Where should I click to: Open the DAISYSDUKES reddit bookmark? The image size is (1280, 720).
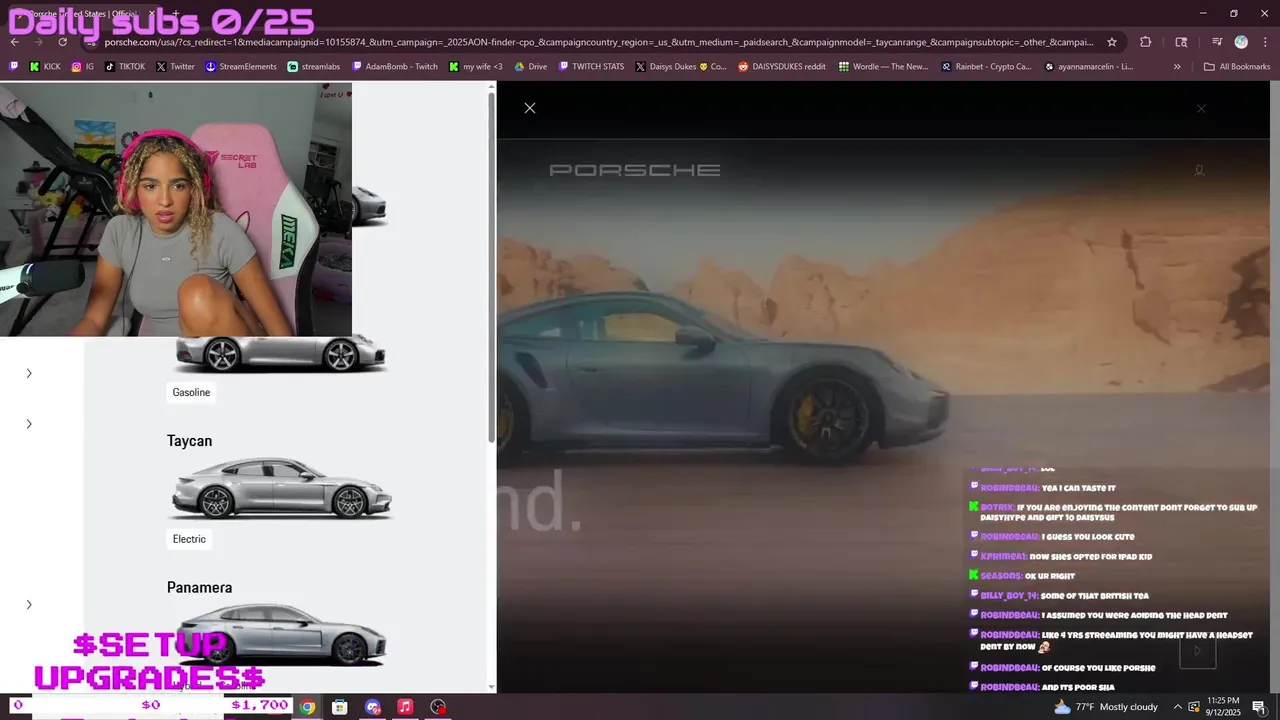pyautogui.click(x=782, y=67)
